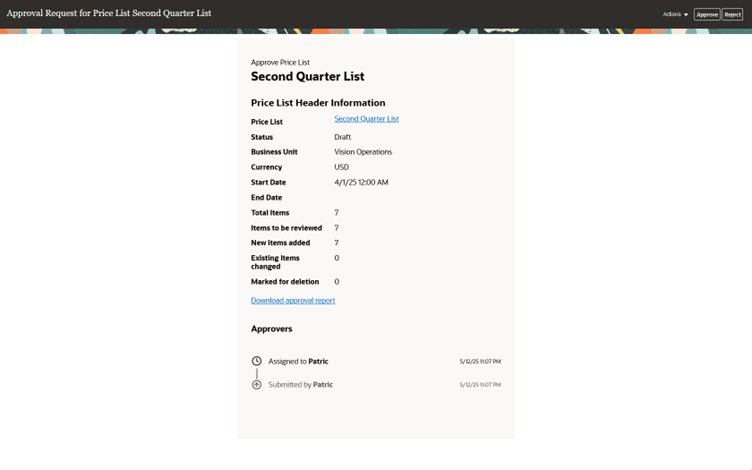Open the Actions dropdown menu
This screenshot has height=470, width=752.
[x=674, y=14]
